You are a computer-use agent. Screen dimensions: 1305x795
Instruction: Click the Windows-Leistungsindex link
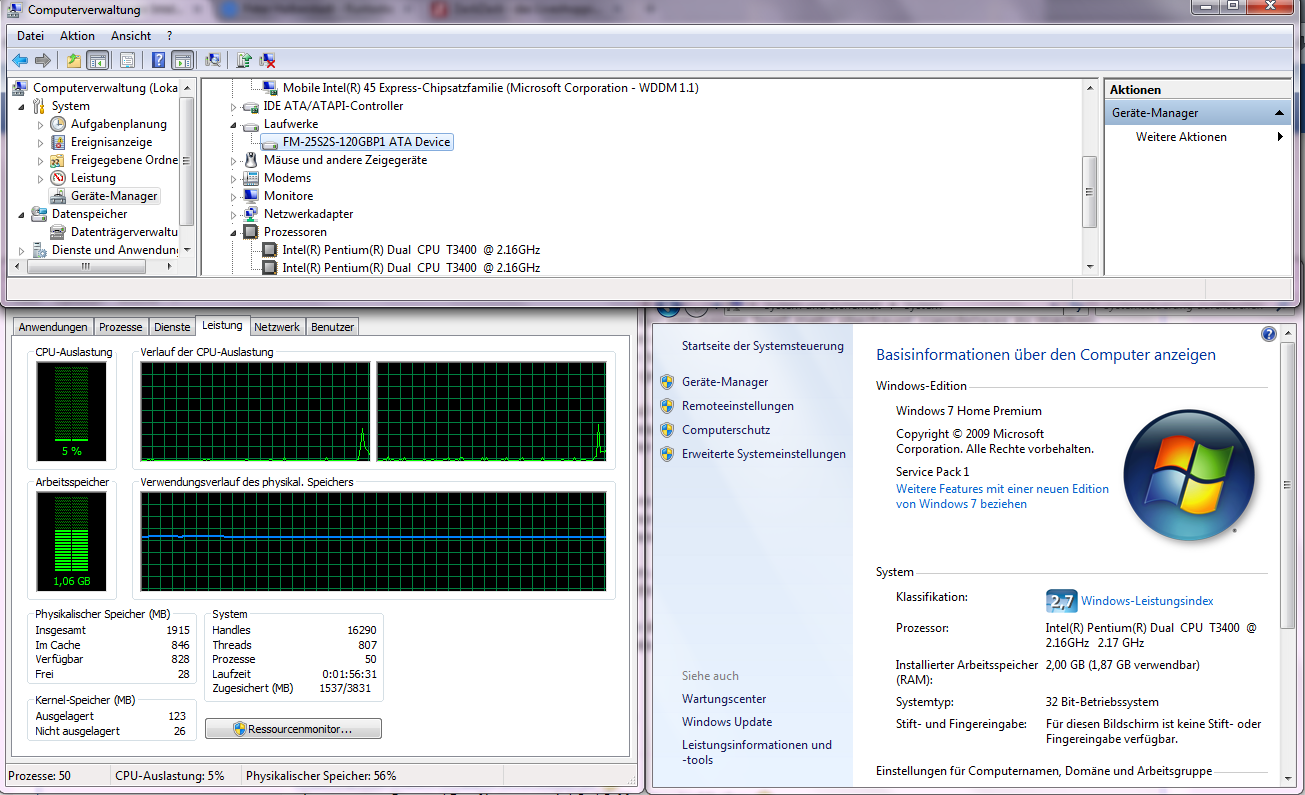click(x=1147, y=601)
